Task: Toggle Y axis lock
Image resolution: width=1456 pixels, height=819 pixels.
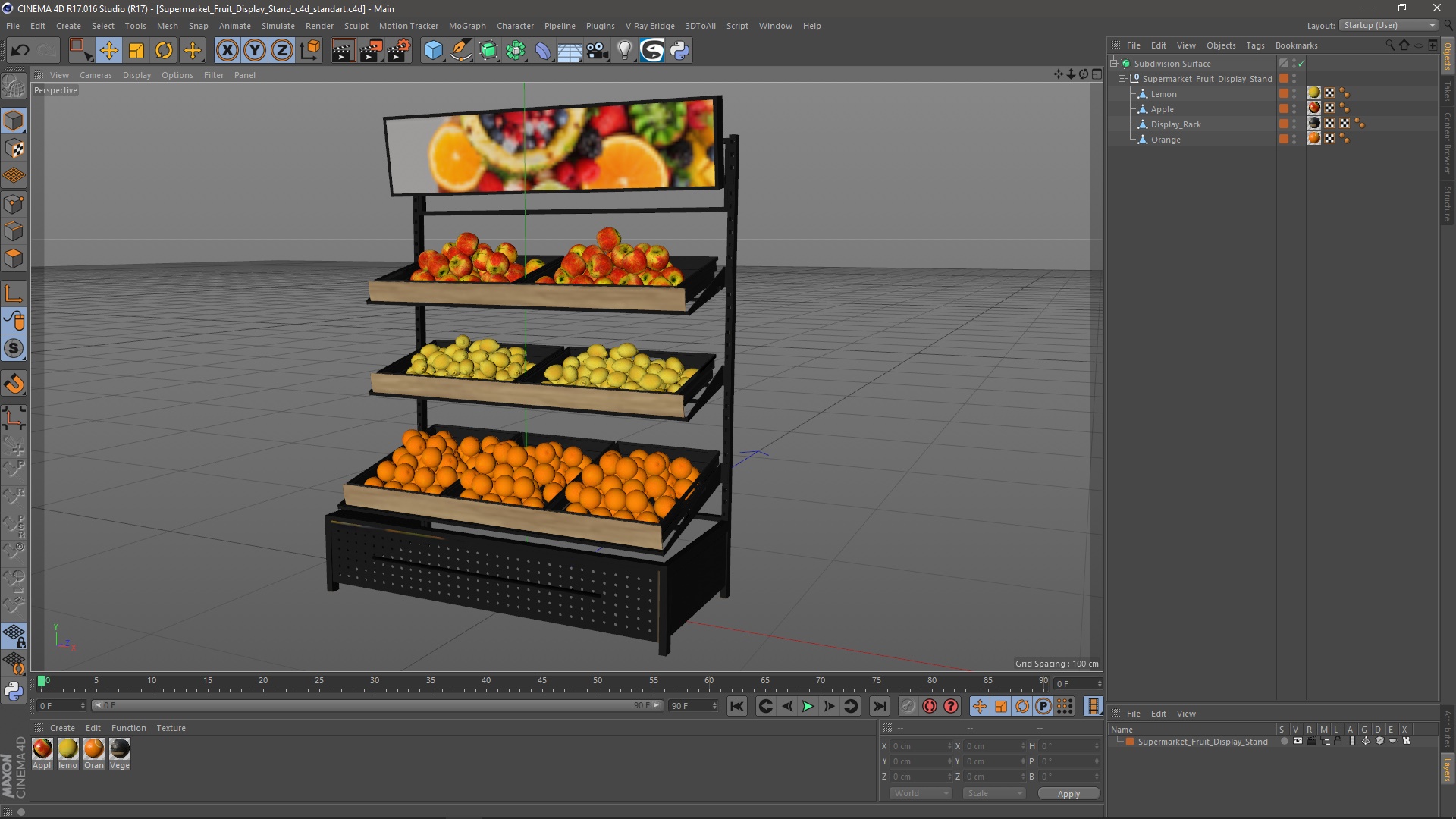Action: [255, 51]
